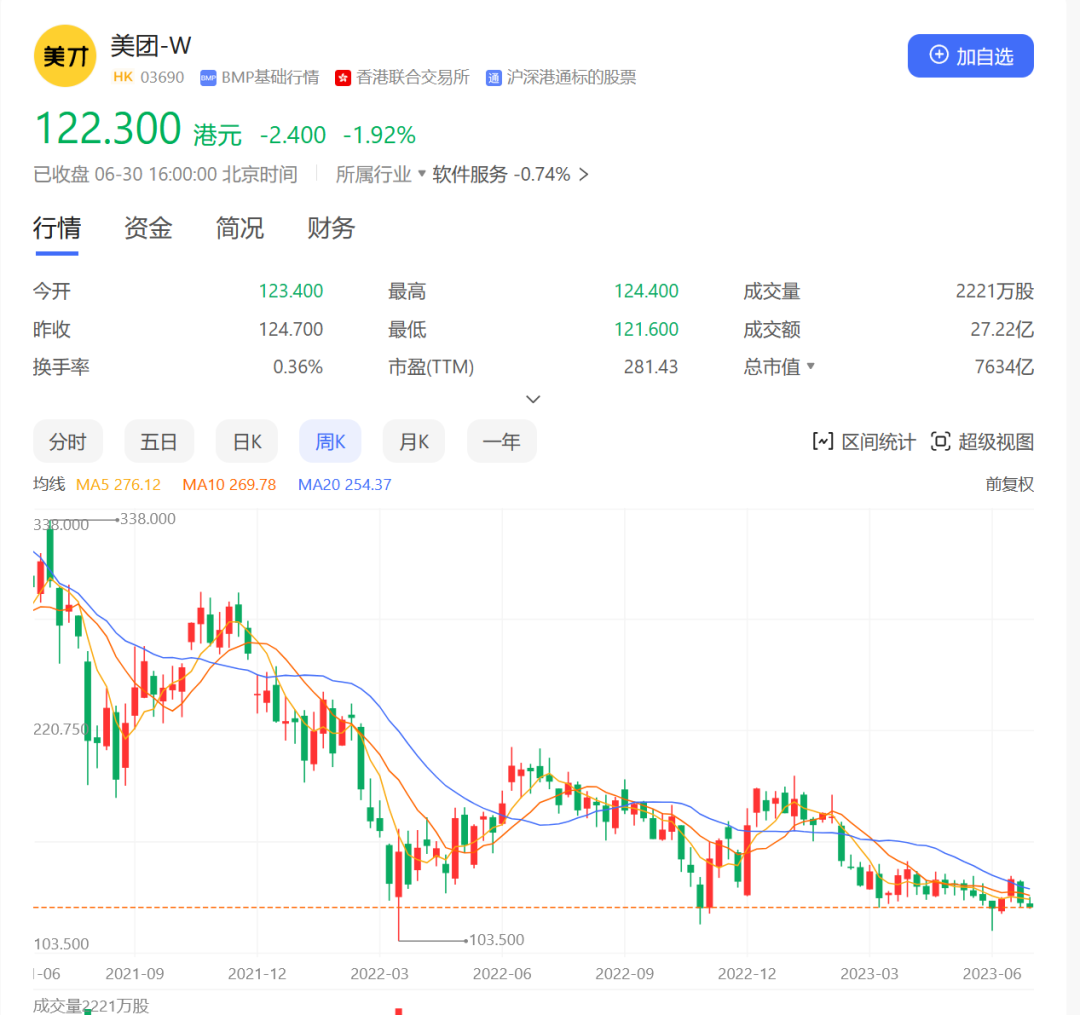Click the Hong Kong exchange flag icon
Image resolution: width=1080 pixels, height=1015 pixels.
pos(344,78)
